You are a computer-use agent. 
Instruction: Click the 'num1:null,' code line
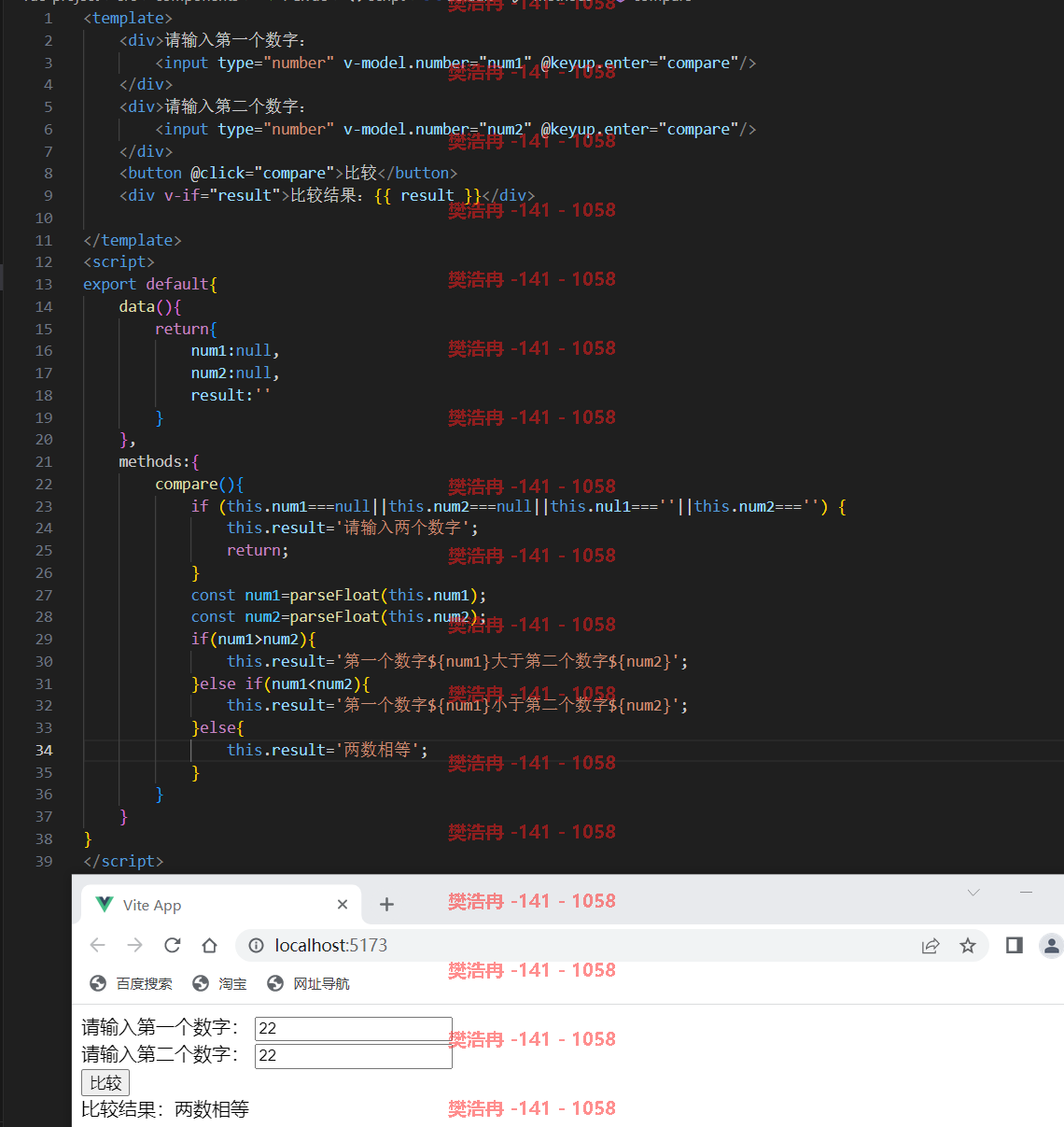pyautogui.click(x=235, y=350)
